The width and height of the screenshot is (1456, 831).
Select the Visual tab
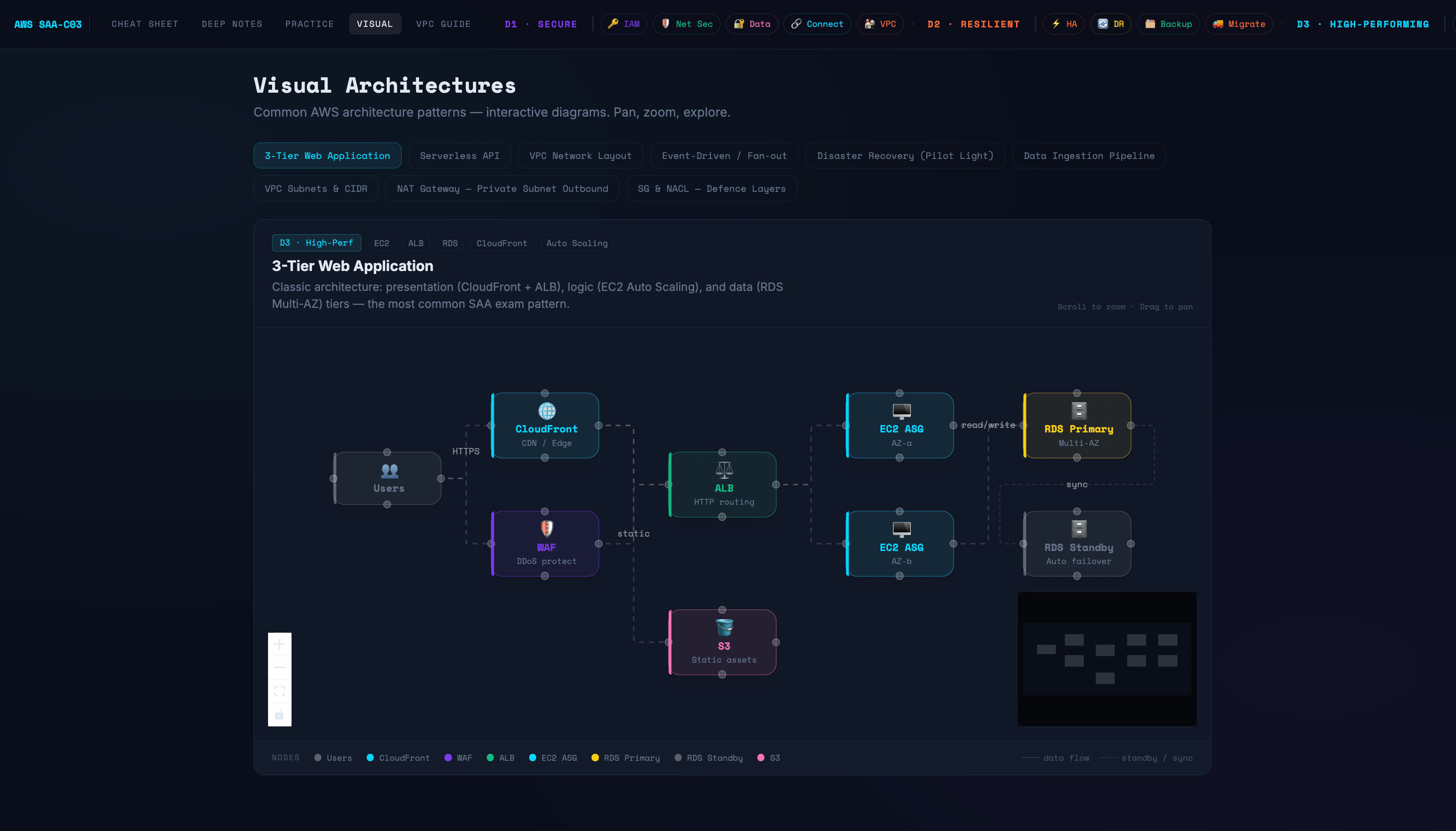tap(375, 24)
